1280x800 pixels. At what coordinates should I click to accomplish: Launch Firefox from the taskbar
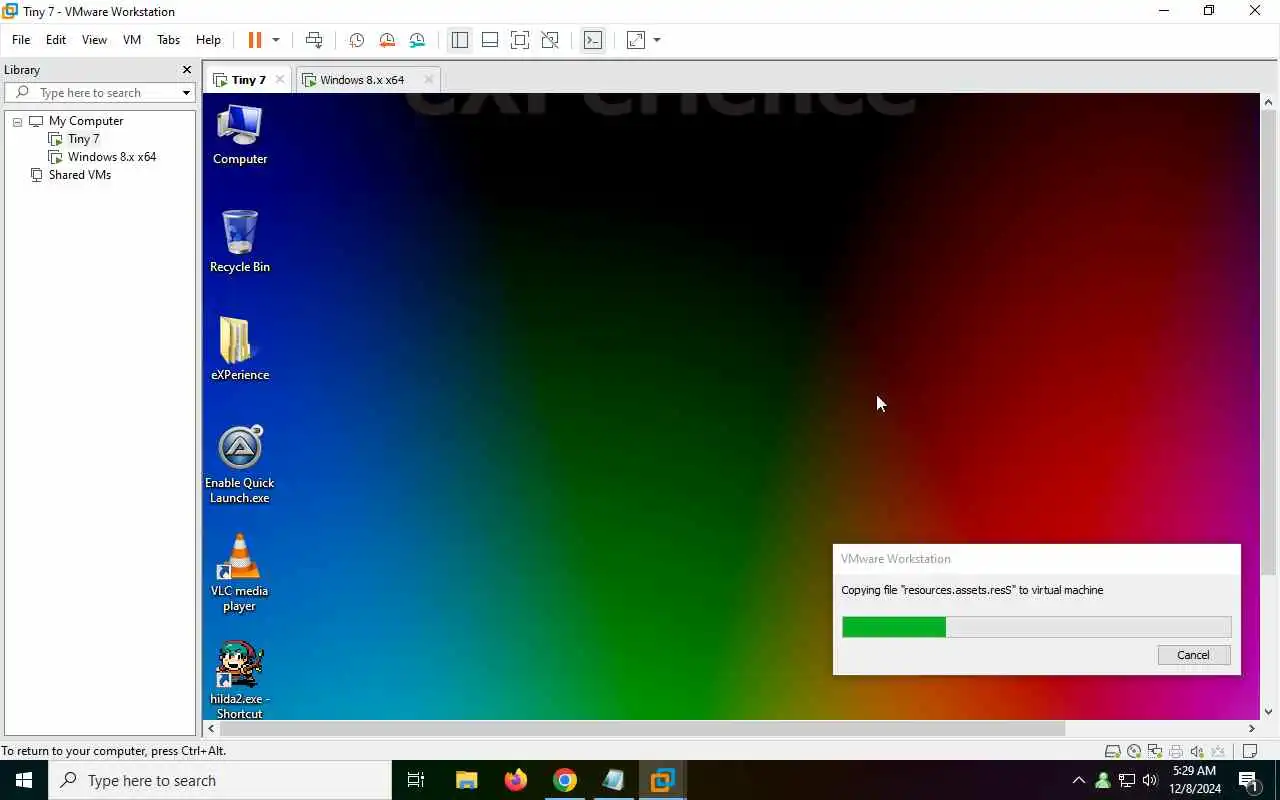point(516,780)
